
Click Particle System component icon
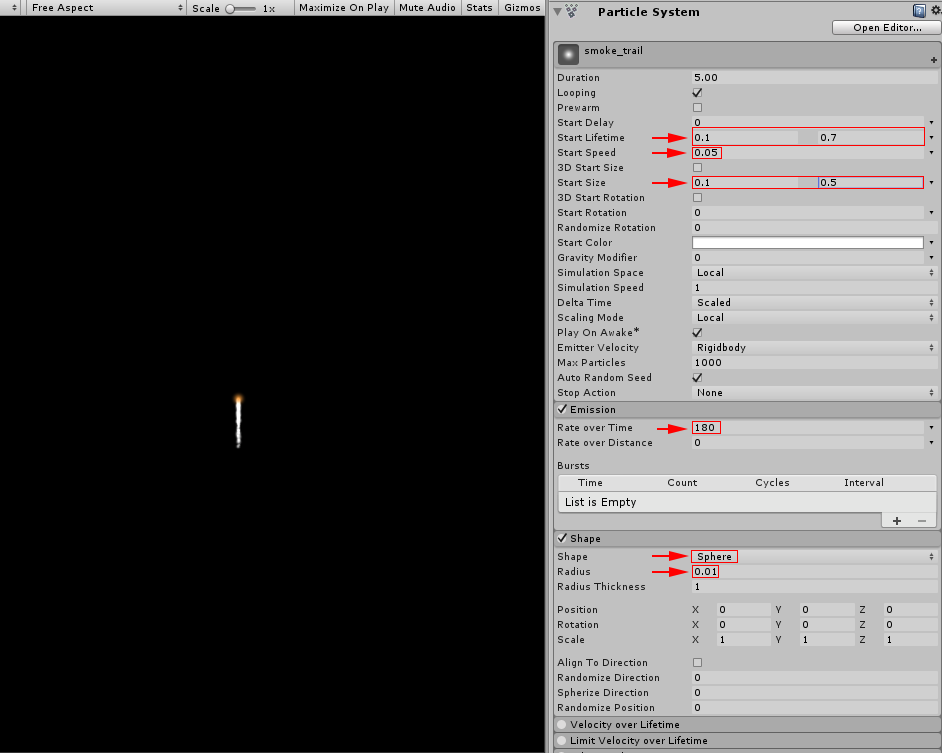click(x=572, y=11)
